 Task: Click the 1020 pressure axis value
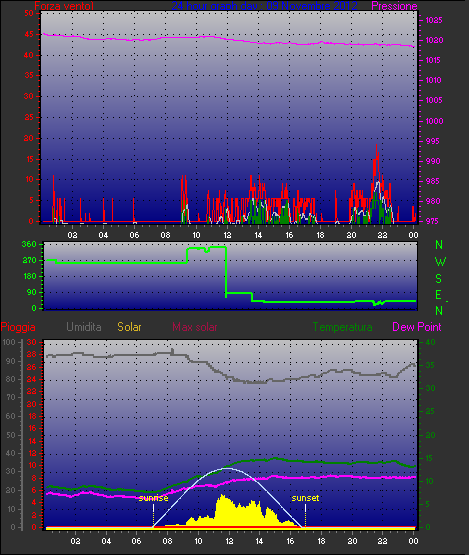pos(434,40)
